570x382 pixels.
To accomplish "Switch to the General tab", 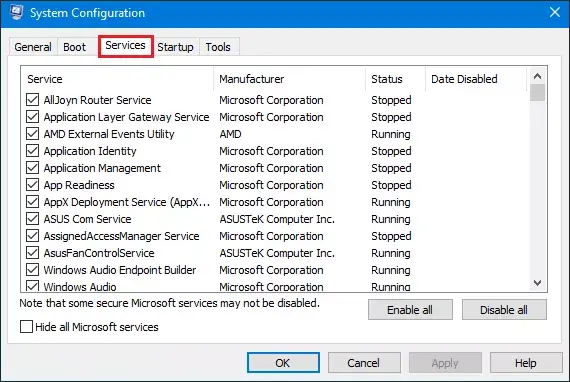I will [33, 47].
